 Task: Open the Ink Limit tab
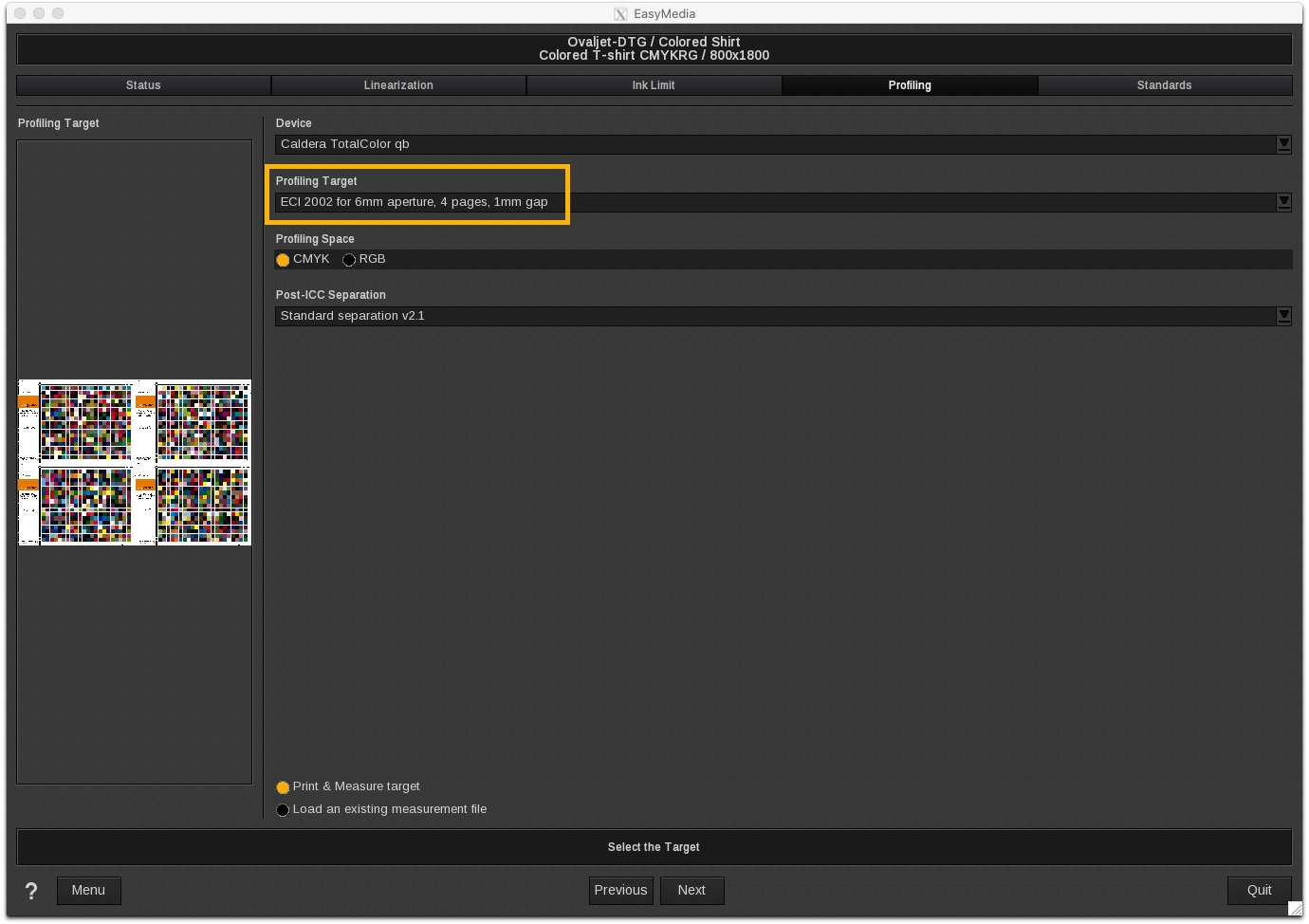pos(654,85)
